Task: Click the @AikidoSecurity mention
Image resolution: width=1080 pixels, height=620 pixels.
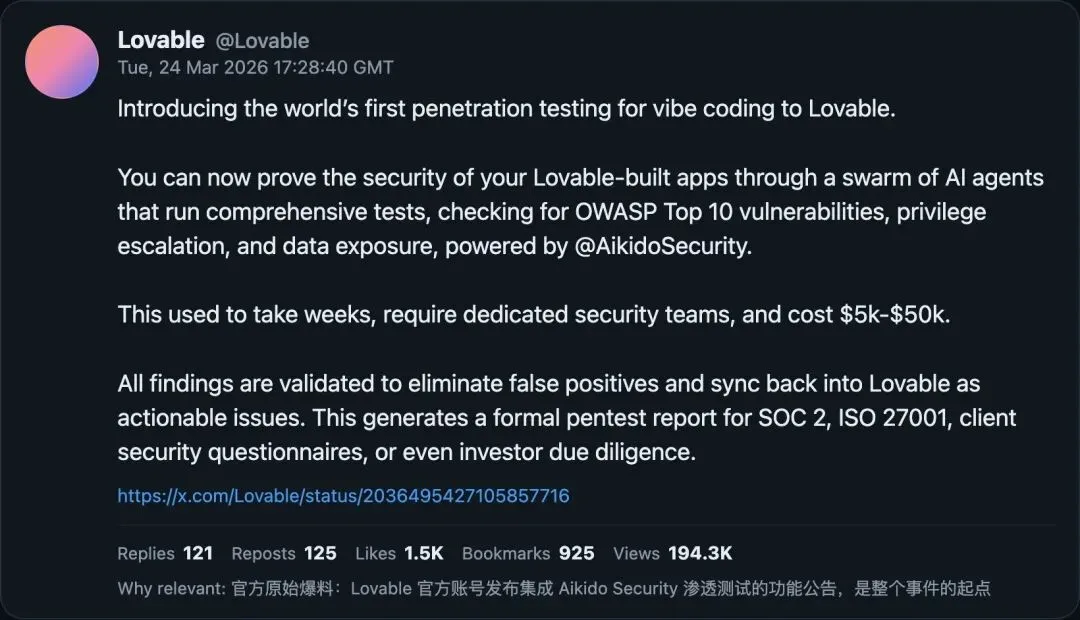Action: [662, 247]
